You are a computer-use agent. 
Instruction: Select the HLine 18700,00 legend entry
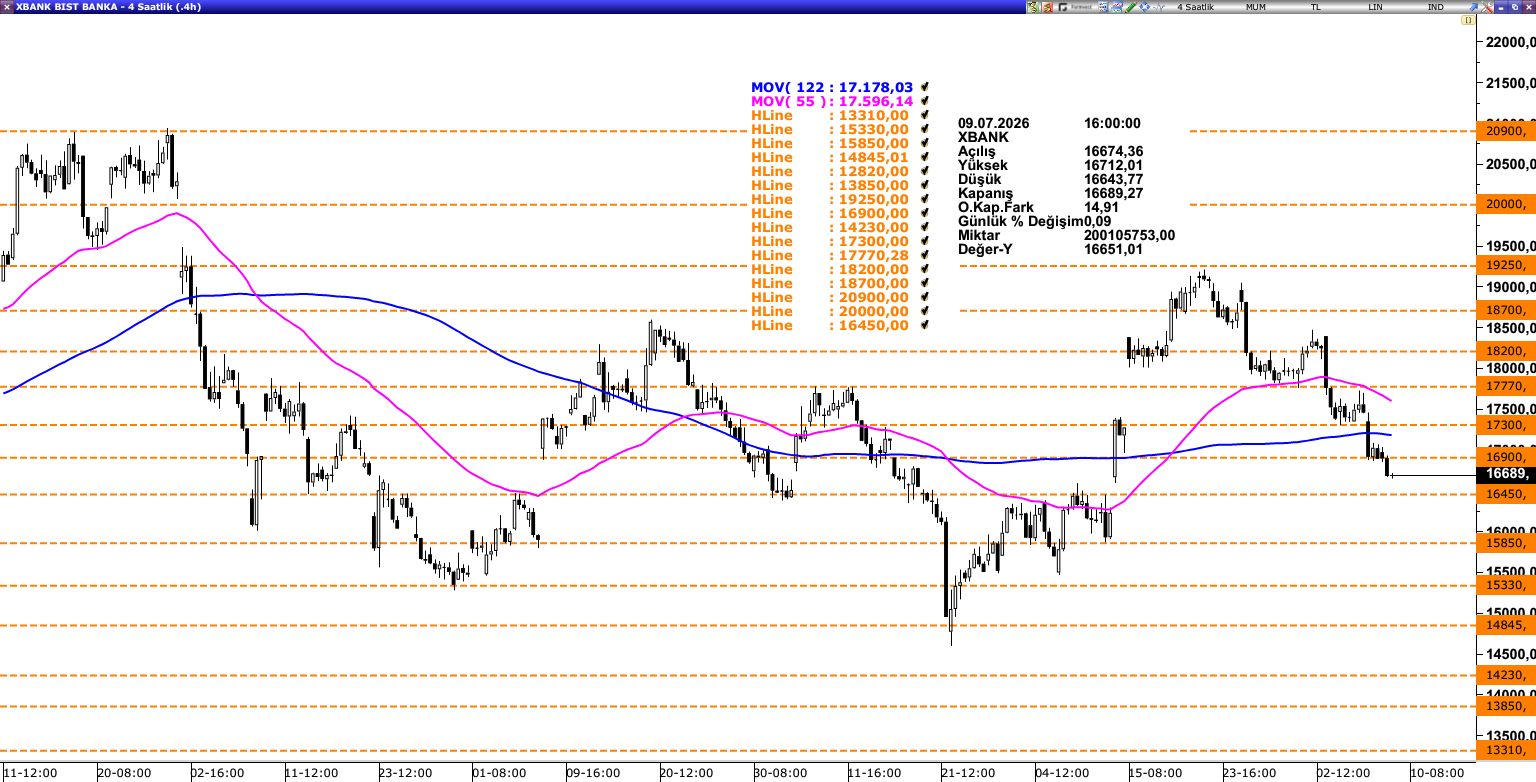830,283
